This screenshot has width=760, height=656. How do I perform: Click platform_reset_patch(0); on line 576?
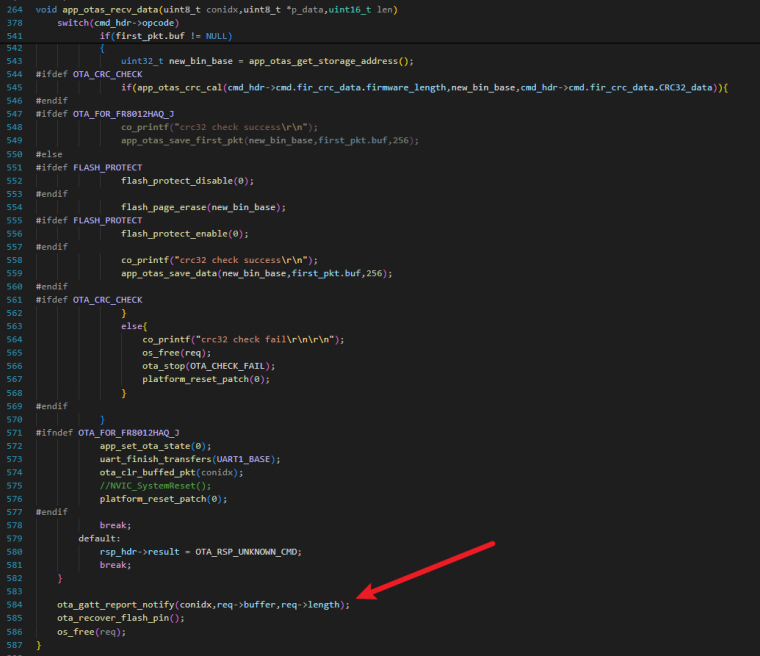[163, 499]
